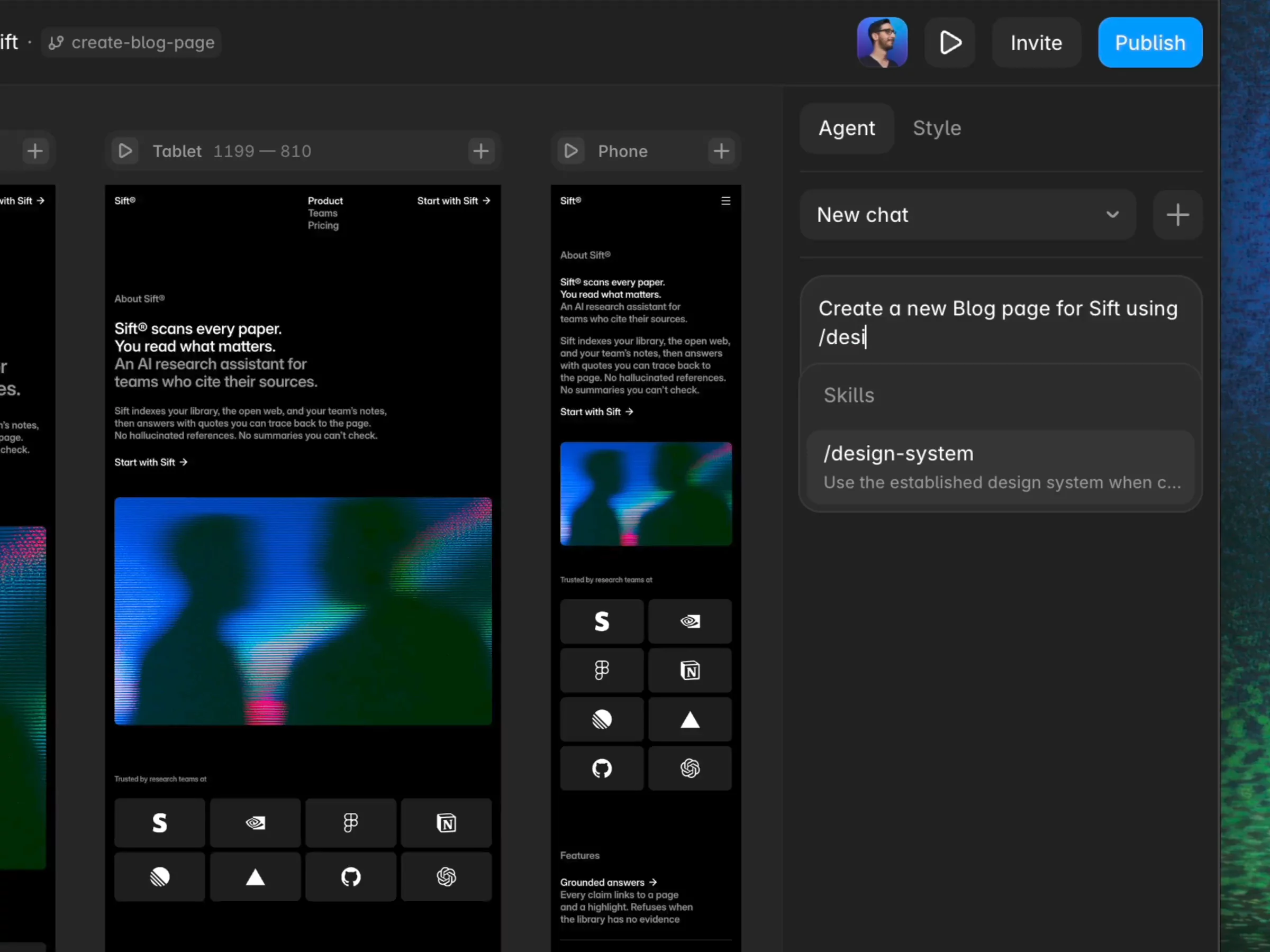The width and height of the screenshot is (1270, 952).
Task: Click Teams nav link in Tablet preview
Action: pos(323,213)
